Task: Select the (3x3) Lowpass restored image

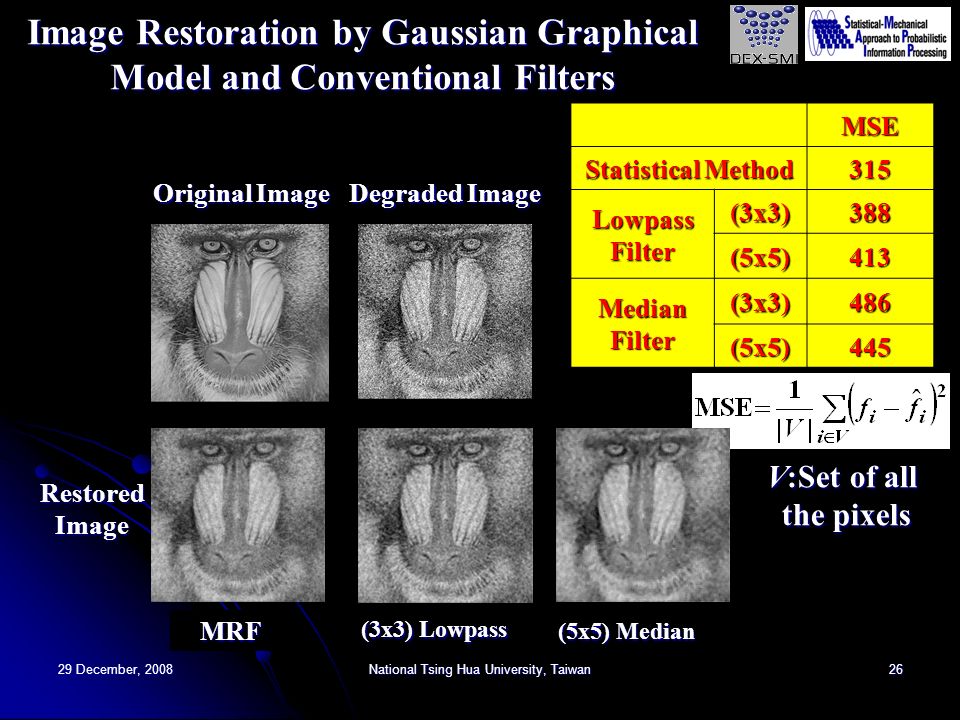Action: click(x=445, y=515)
